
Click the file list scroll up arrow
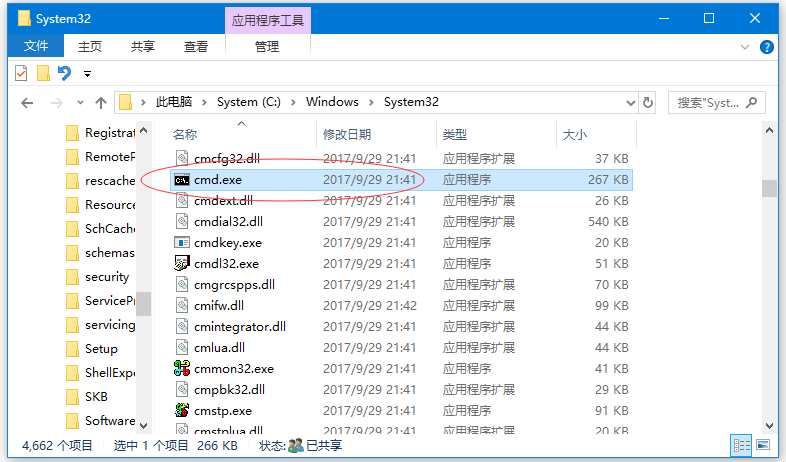tap(769, 131)
